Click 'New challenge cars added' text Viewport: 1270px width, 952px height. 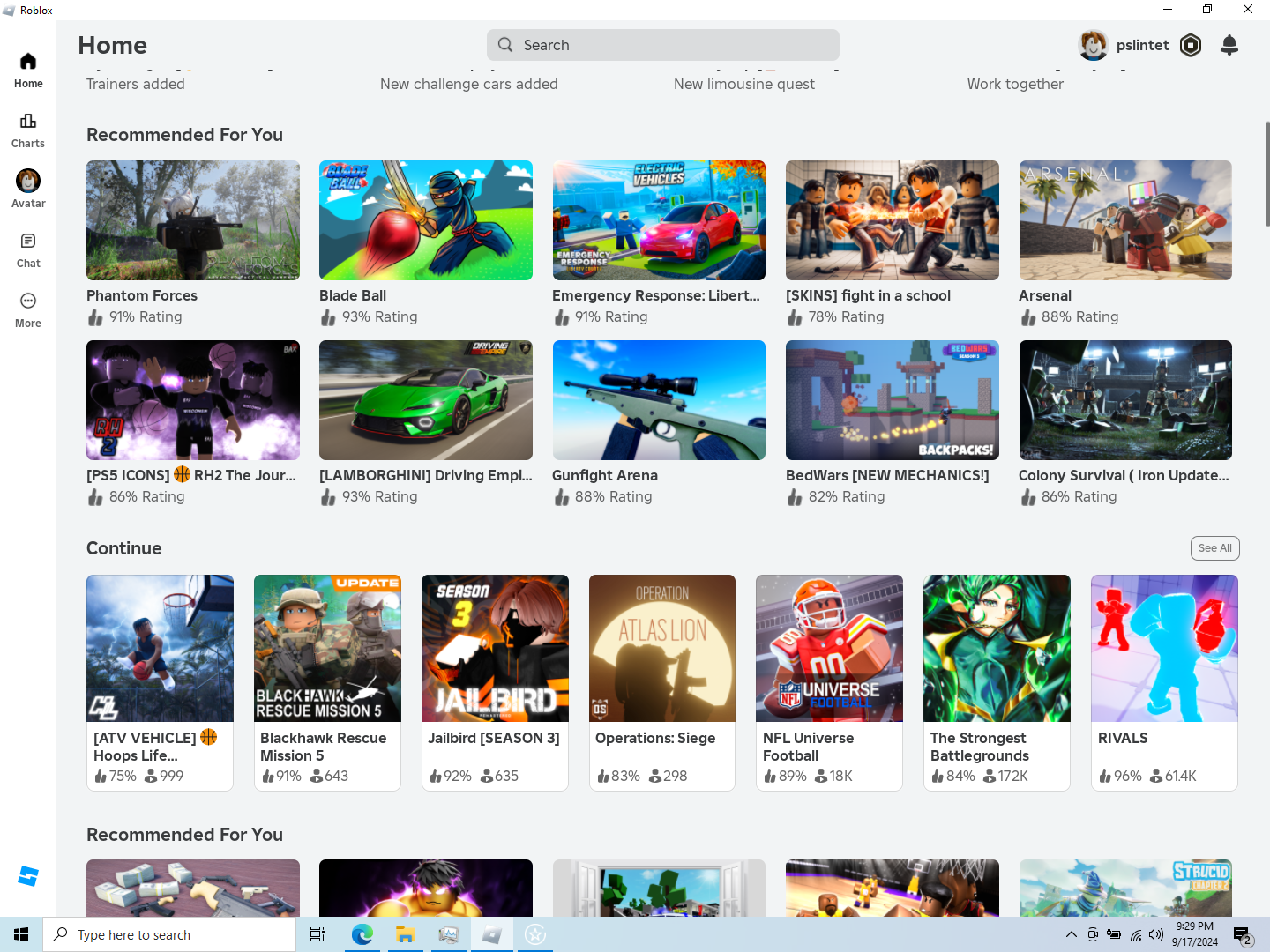pos(469,84)
